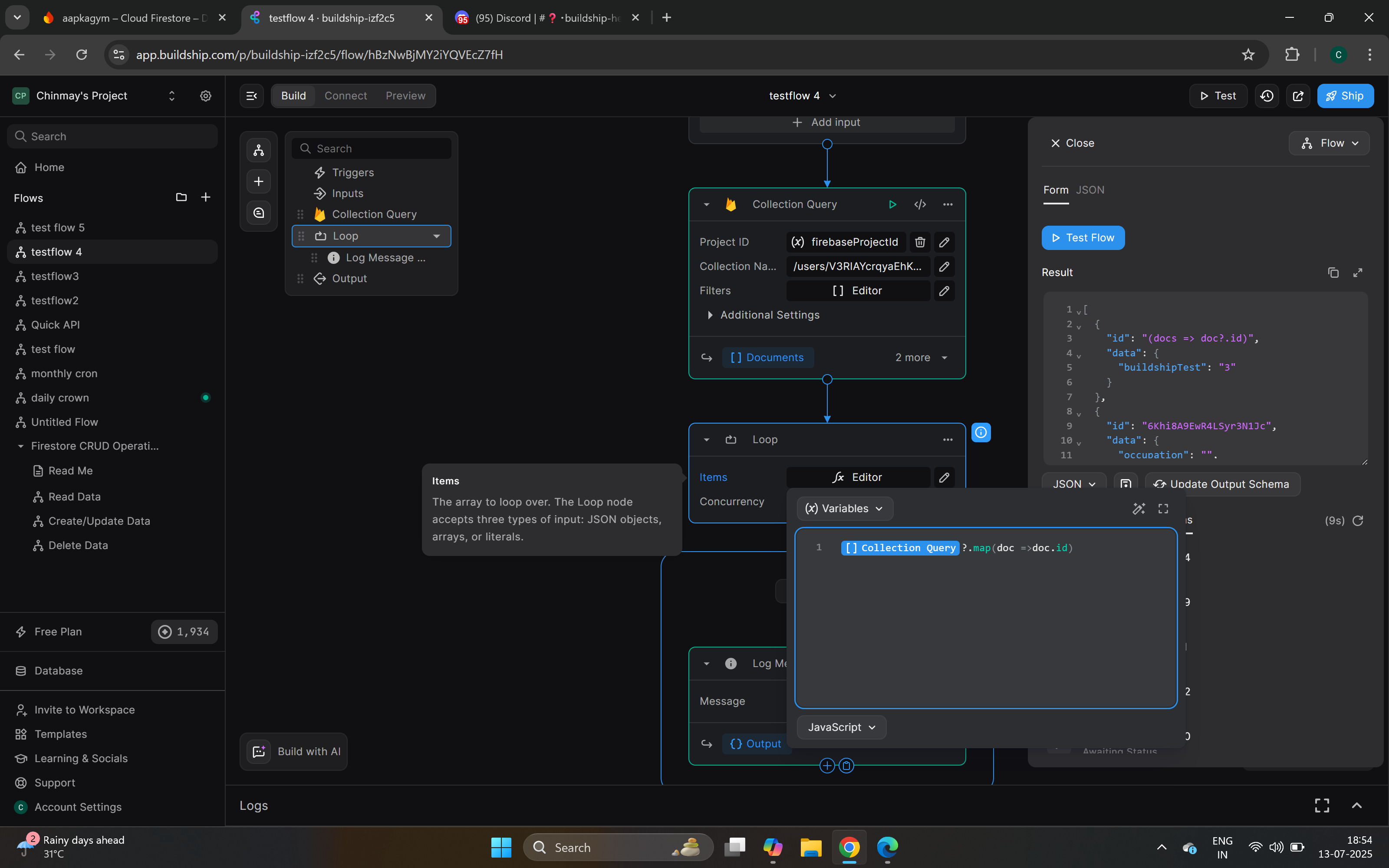Screen dimensions: 1389x868
Task: Run the Collection Query node play icon
Action: point(892,204)
